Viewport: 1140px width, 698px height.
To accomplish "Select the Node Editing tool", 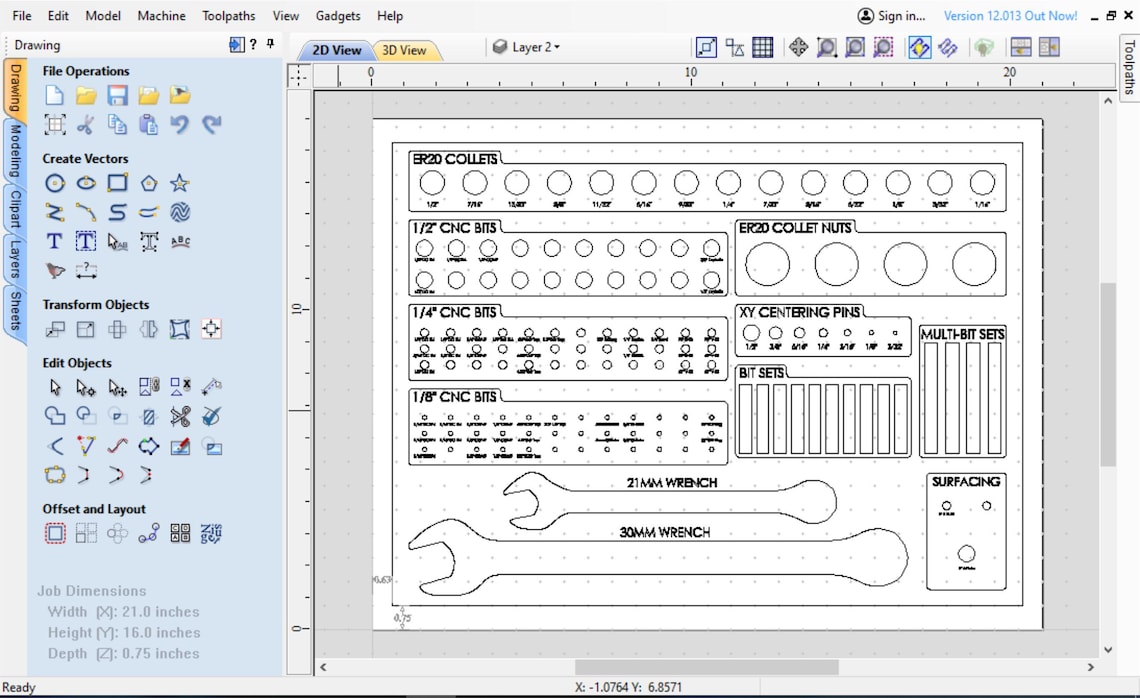I will [x=86, y=388].
